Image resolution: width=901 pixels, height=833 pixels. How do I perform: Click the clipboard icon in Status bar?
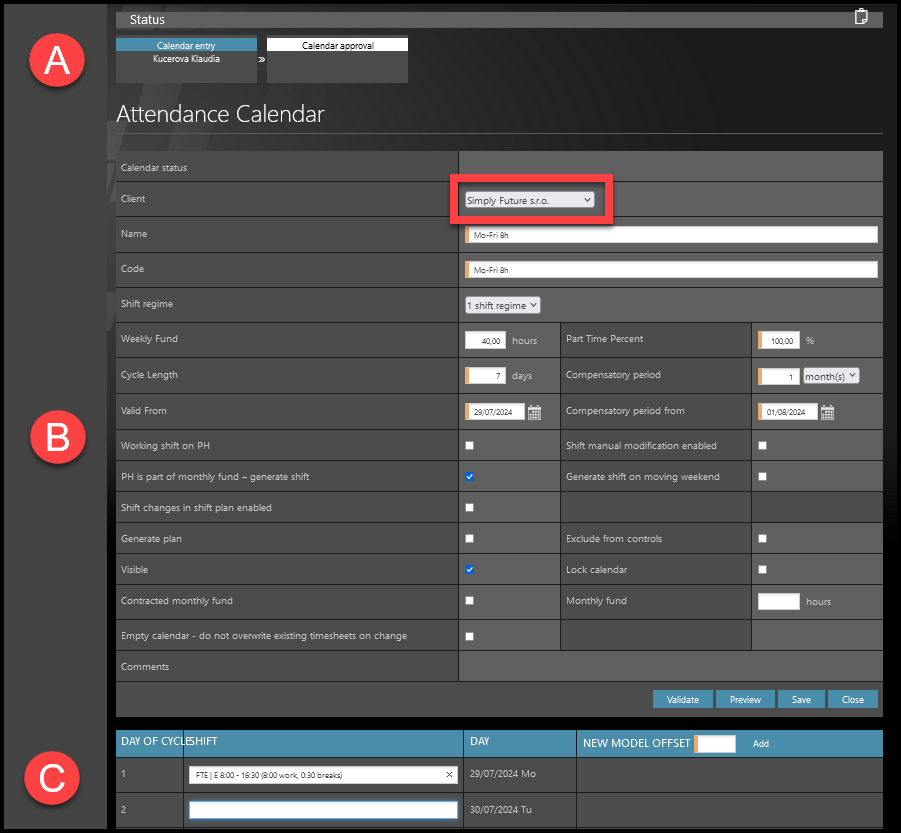(861, 17)
